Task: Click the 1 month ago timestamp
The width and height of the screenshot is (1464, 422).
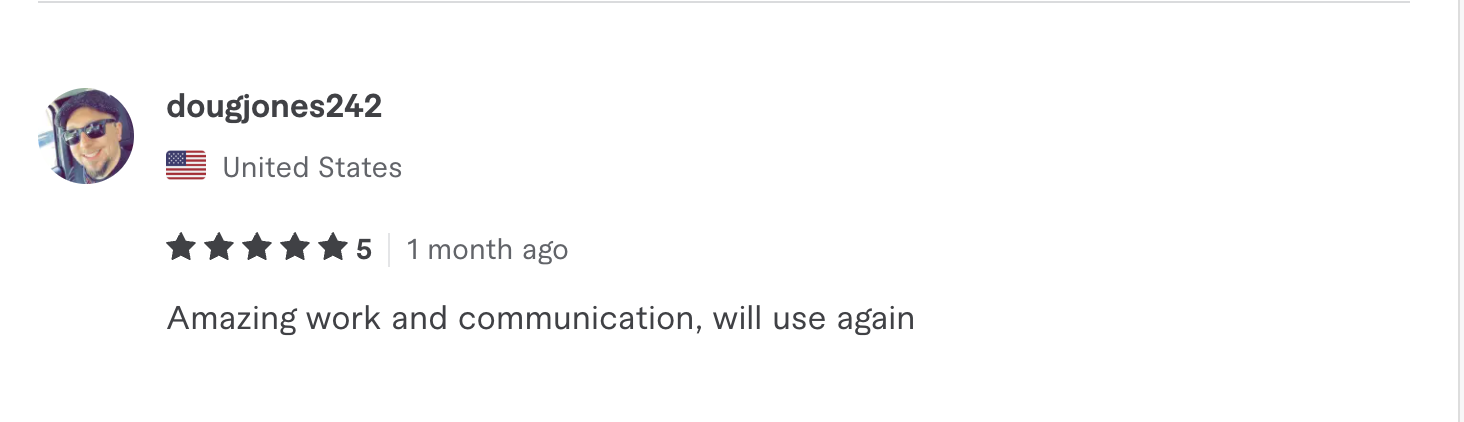Action: (x=487, y=250)
